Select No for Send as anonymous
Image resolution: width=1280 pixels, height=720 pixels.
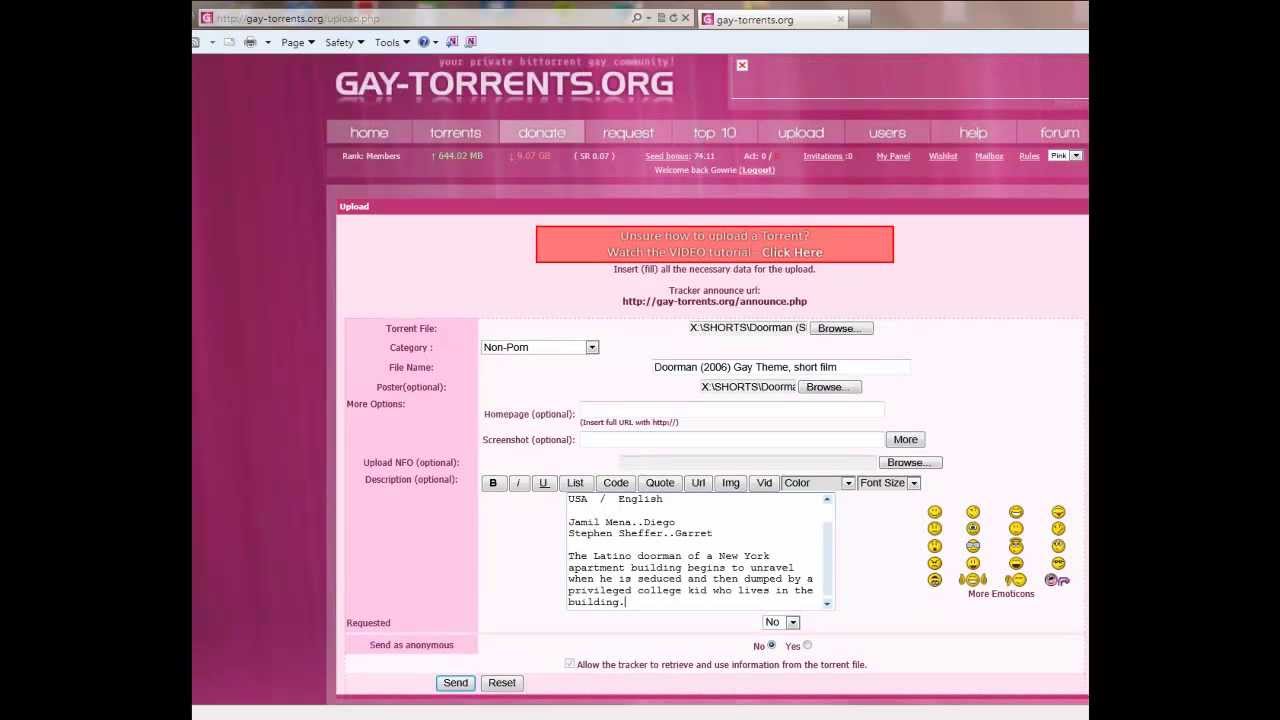click(771, 645)
